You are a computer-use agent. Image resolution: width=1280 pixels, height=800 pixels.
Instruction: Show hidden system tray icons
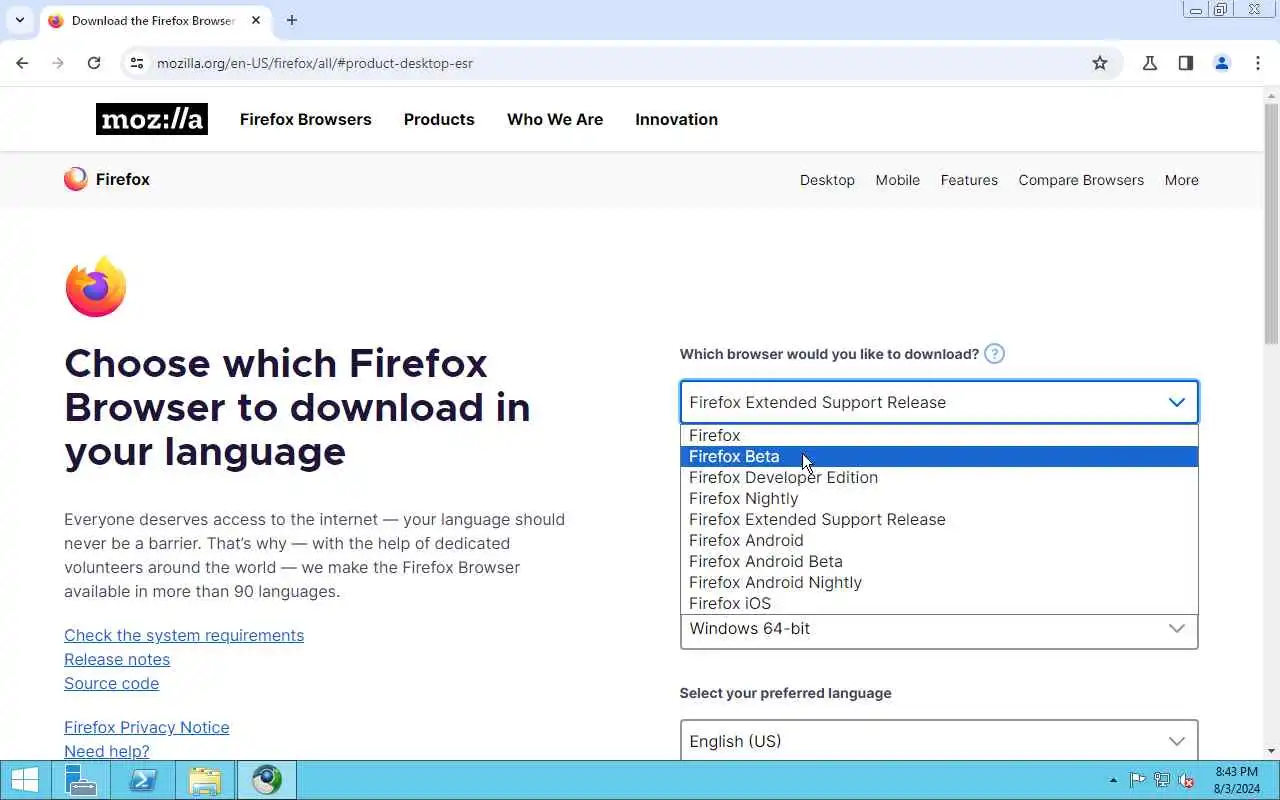point(1113,780)
